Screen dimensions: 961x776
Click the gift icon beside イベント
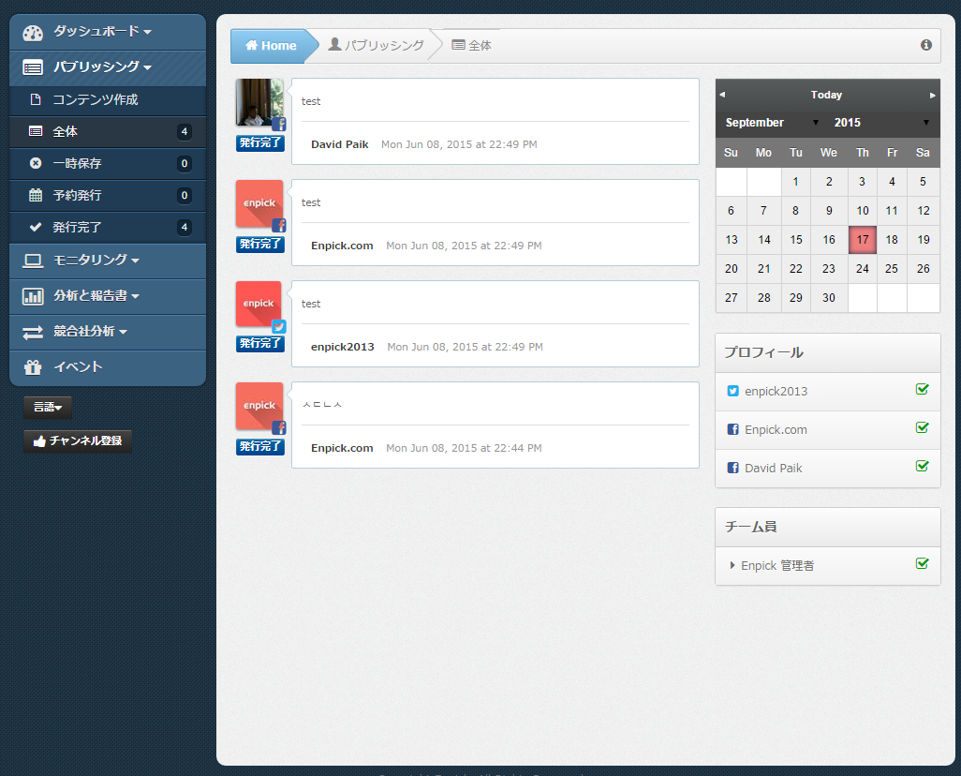(x=33, y=367)
